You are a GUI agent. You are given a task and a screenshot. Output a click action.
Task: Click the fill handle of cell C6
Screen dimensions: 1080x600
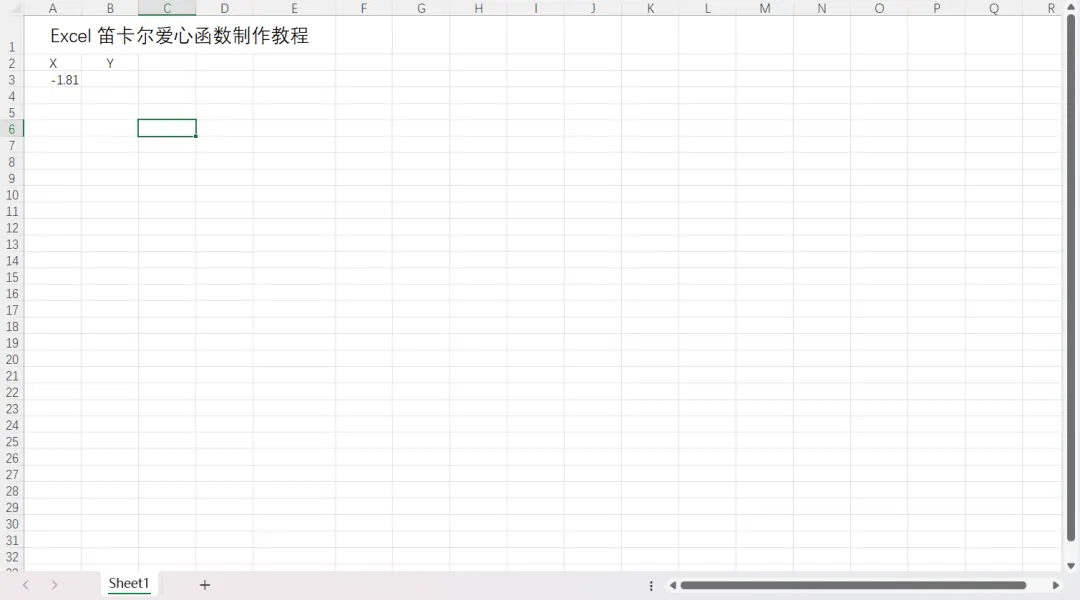point(196,136)
